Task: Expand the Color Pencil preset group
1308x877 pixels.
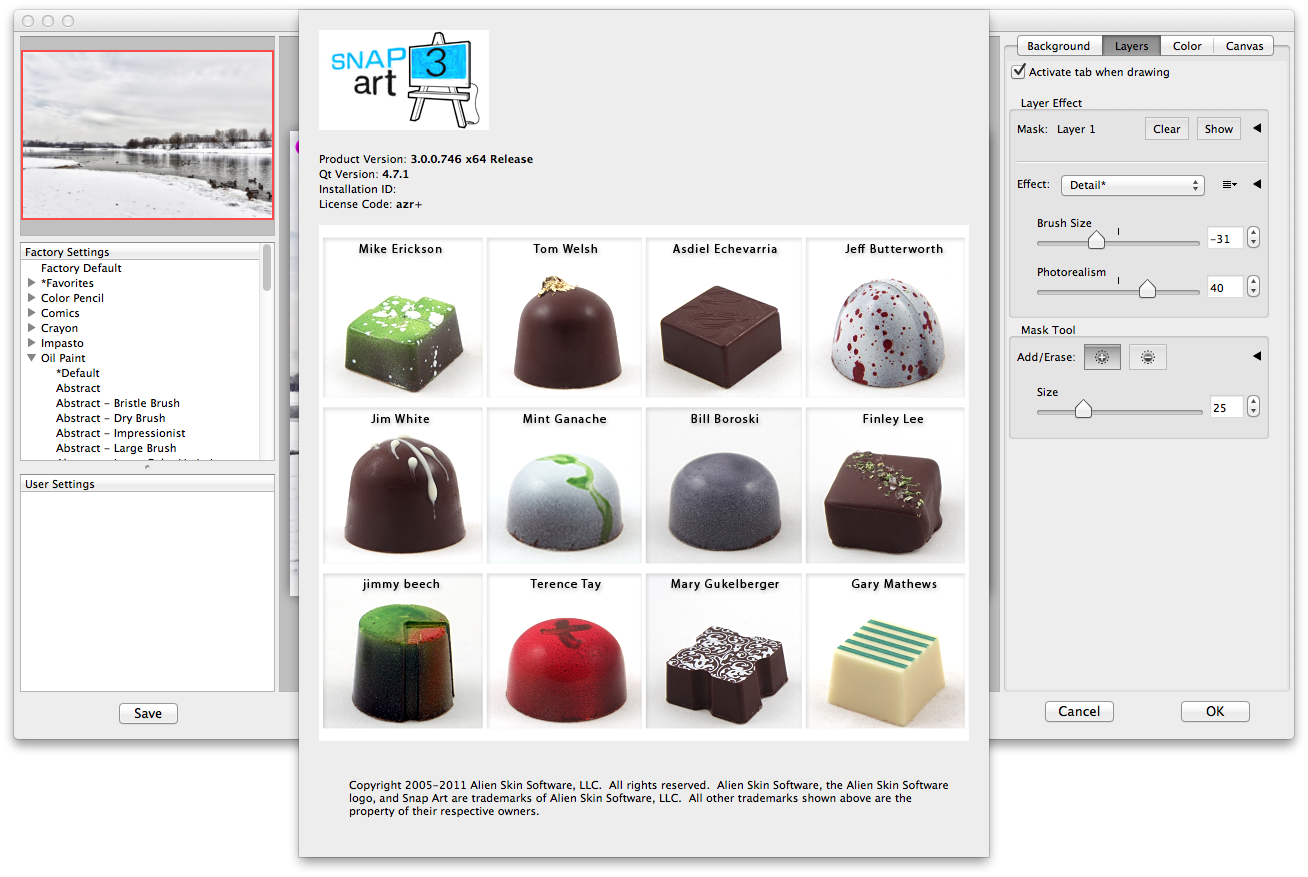Action: [32, 298]
